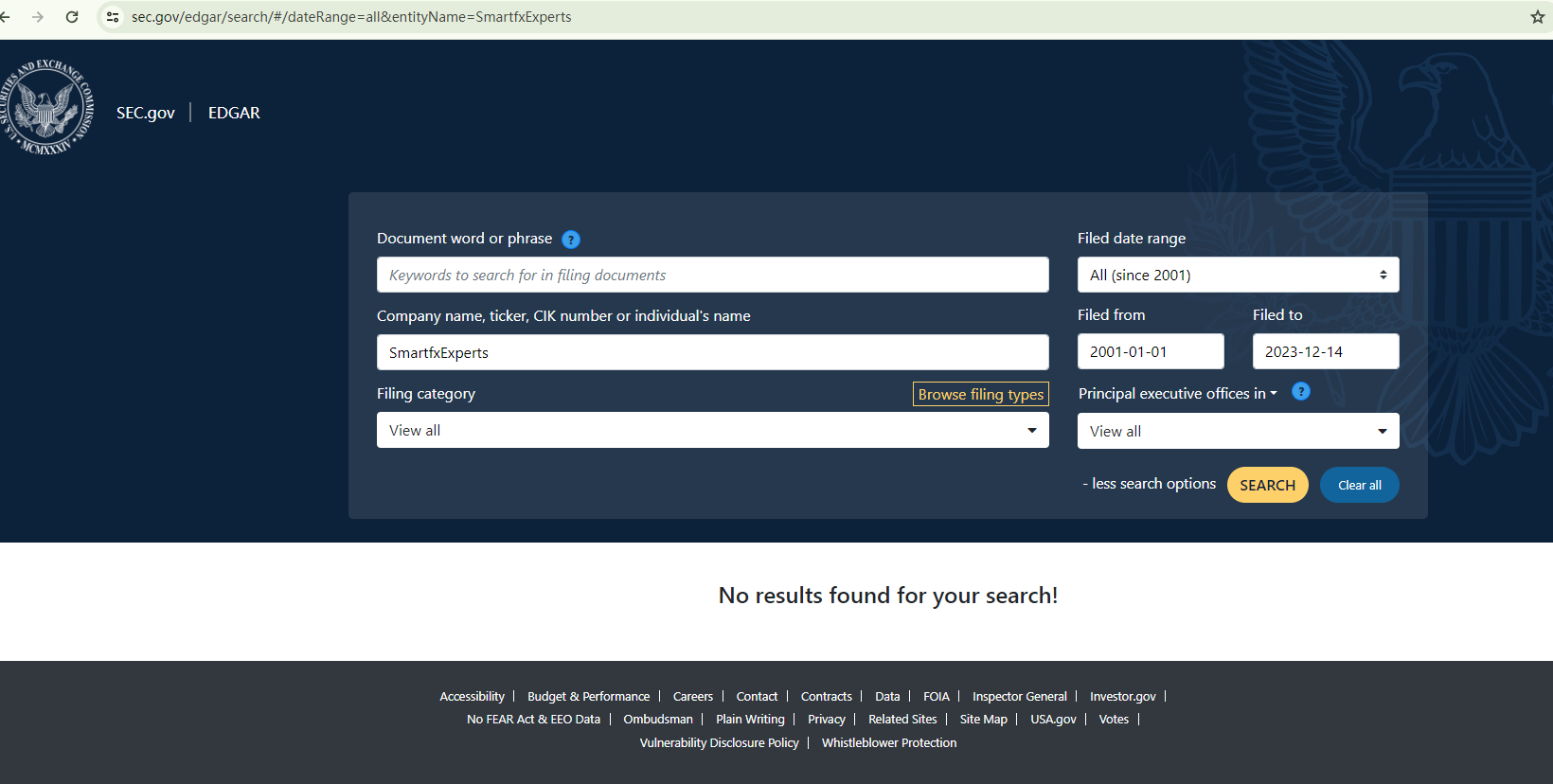Click the browser forward arrow
This screenshot has width=1553, height=784.
coord(38,17)
